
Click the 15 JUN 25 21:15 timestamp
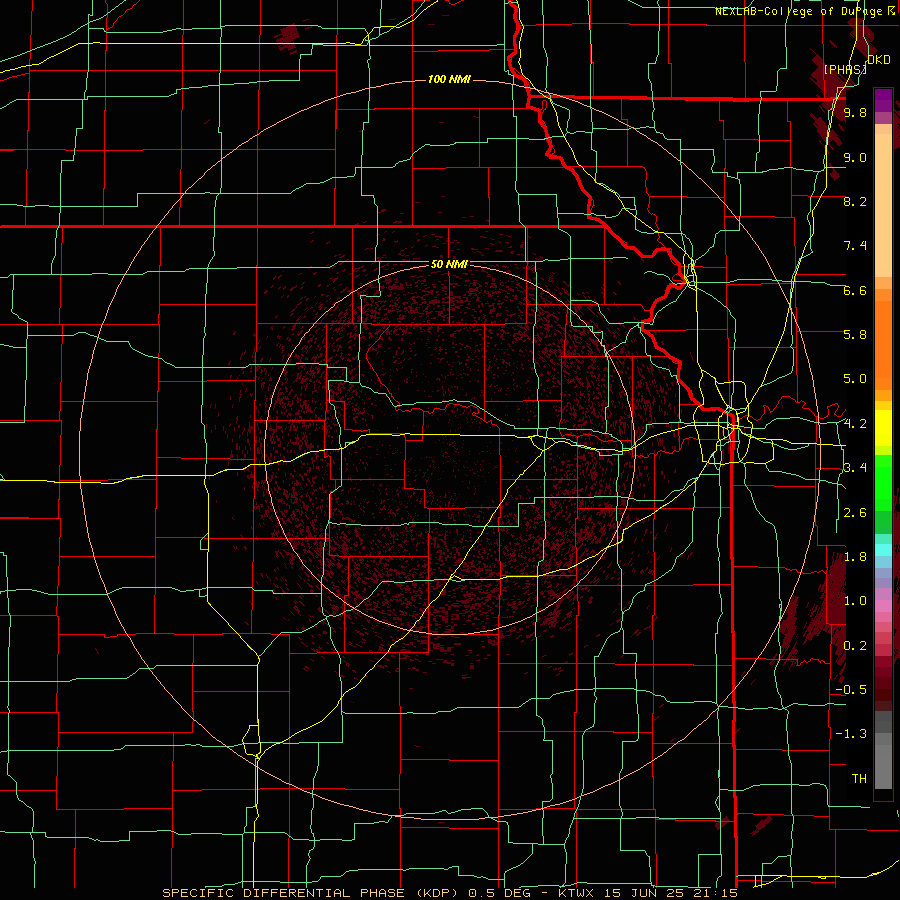[673, 893]
